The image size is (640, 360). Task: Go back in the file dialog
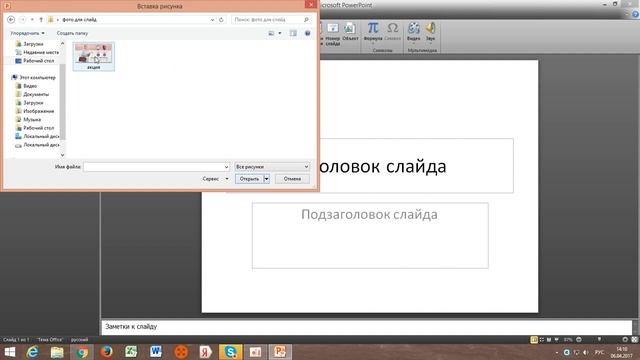(x=11, y=20)
